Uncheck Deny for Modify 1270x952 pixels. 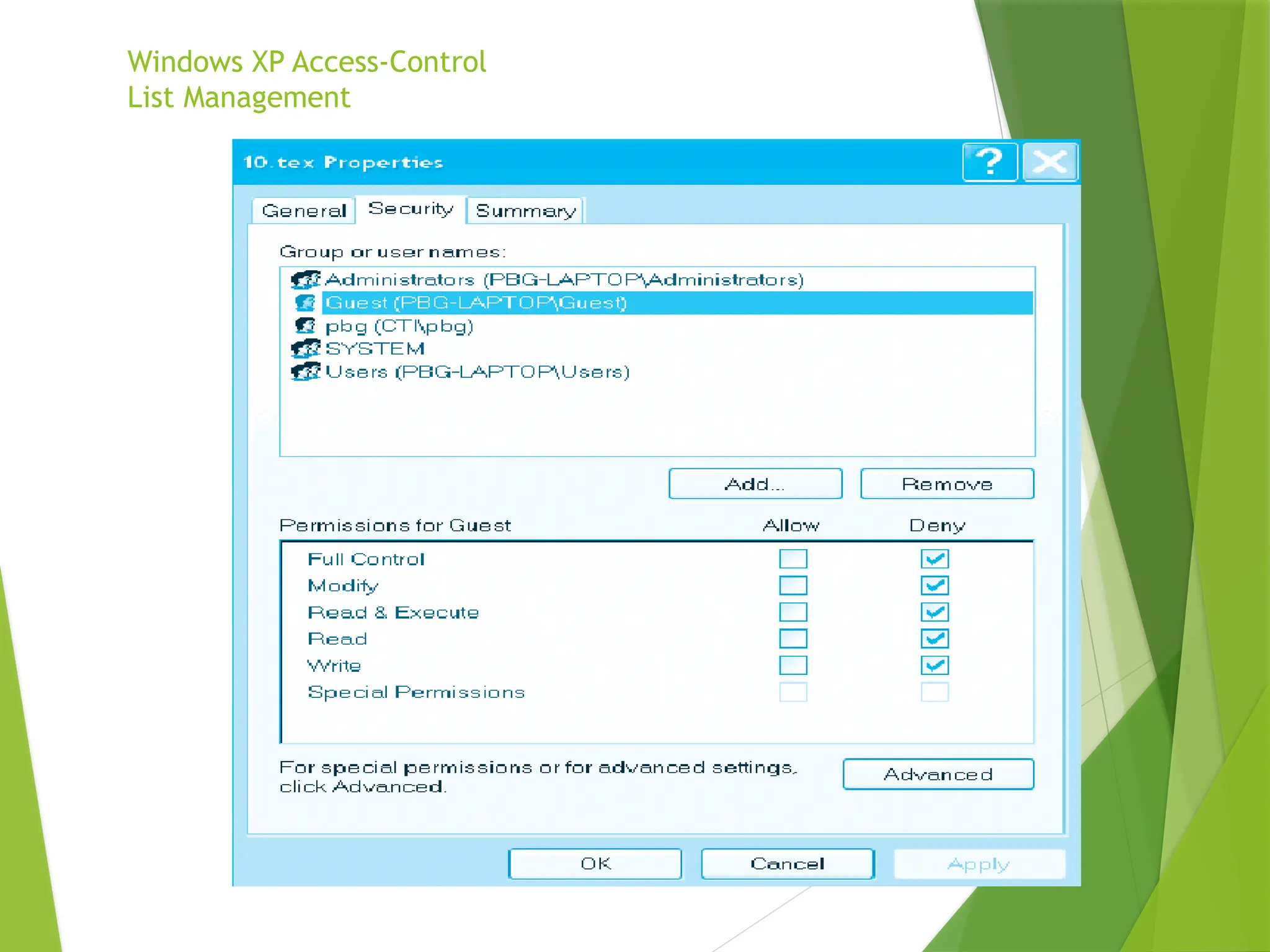(x=935, y=586)
